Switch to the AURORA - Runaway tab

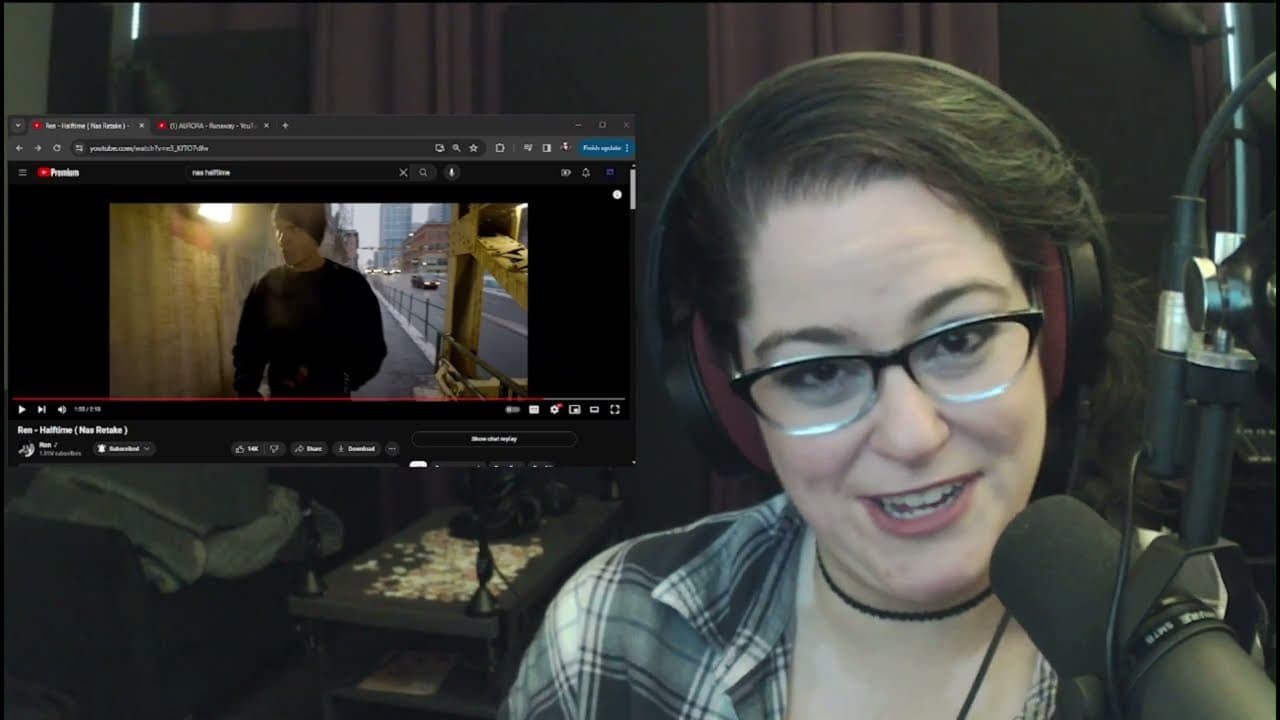[212, 126]
